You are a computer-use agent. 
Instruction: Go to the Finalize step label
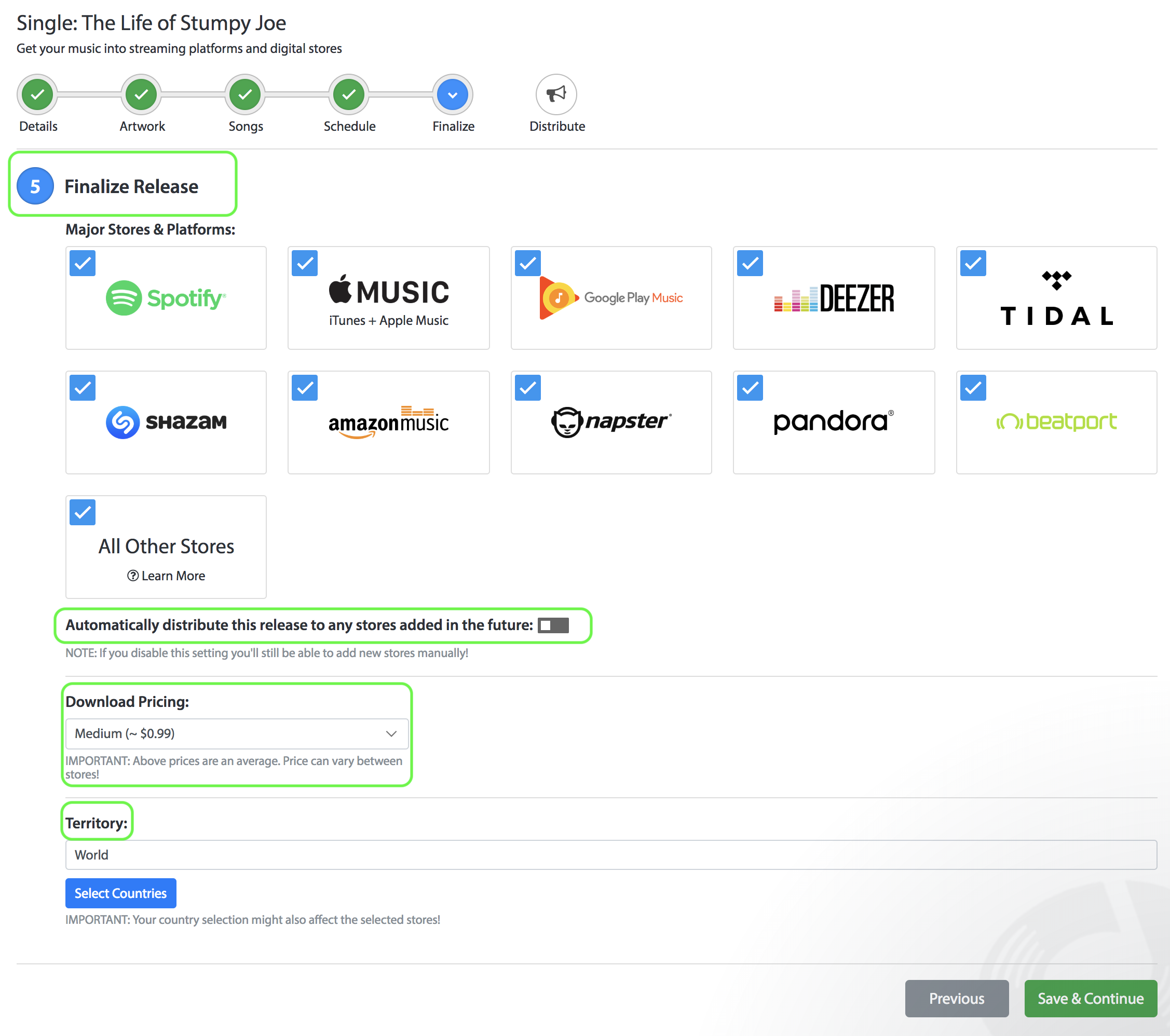pyautogui.click(x=453, y=127)
